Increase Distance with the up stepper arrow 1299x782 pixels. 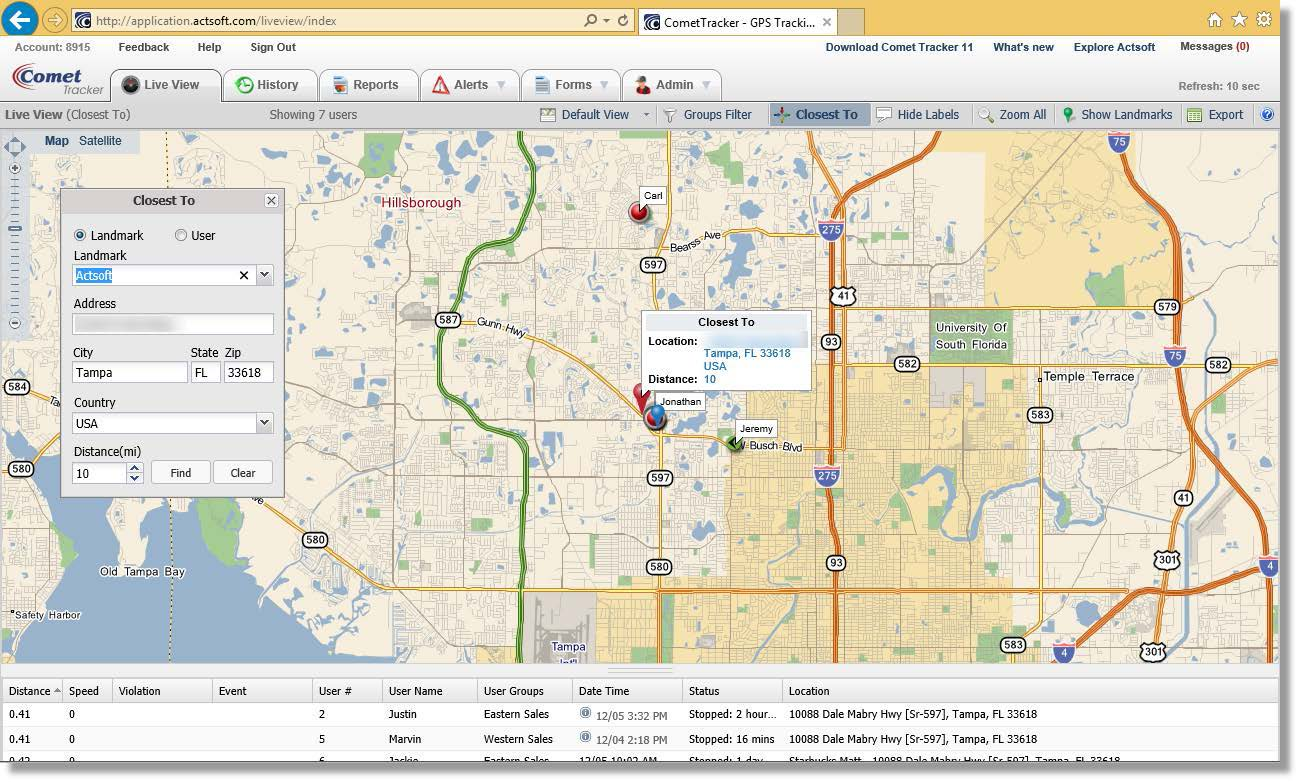pos(135,467)
